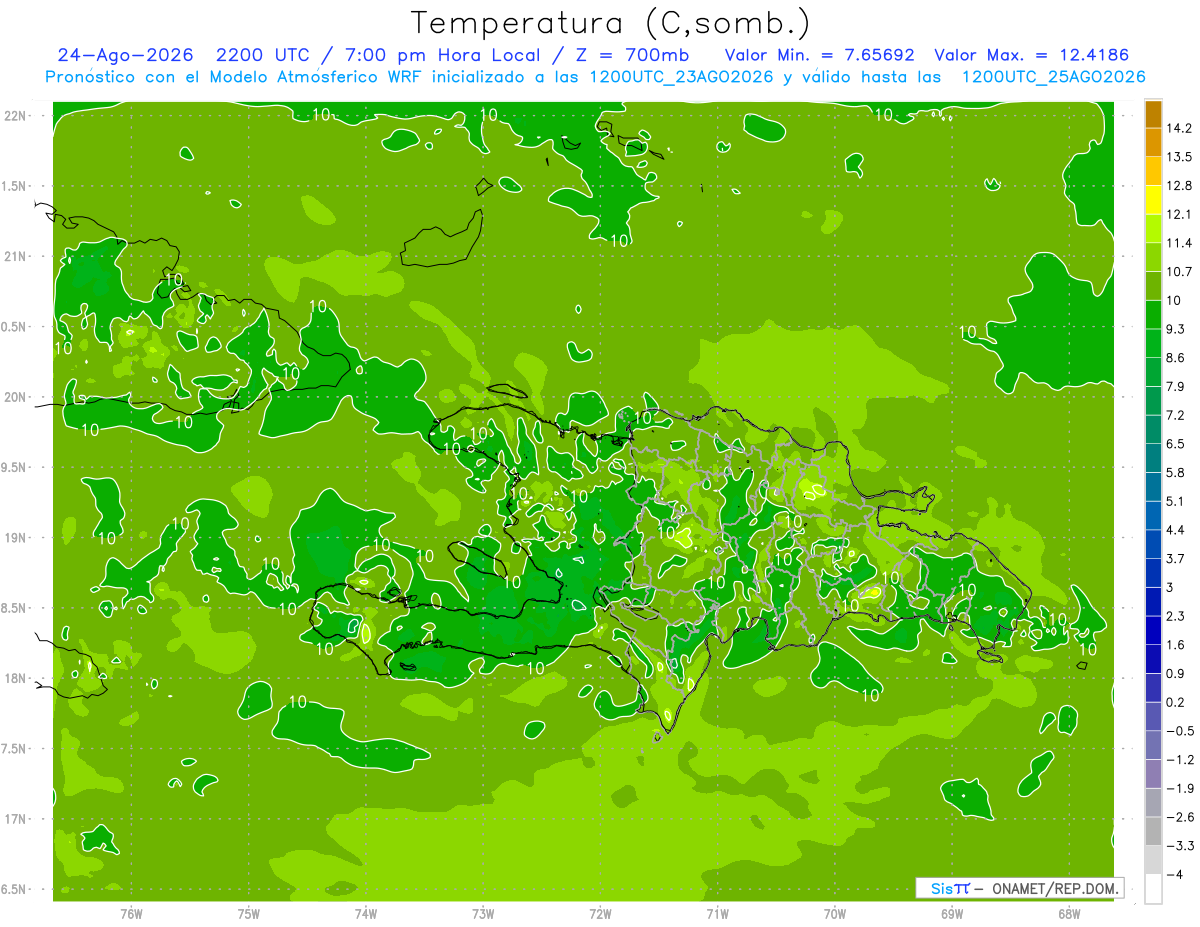Click the "1.6" color bar label
Screen dimensions: 1200x927
1176,644
